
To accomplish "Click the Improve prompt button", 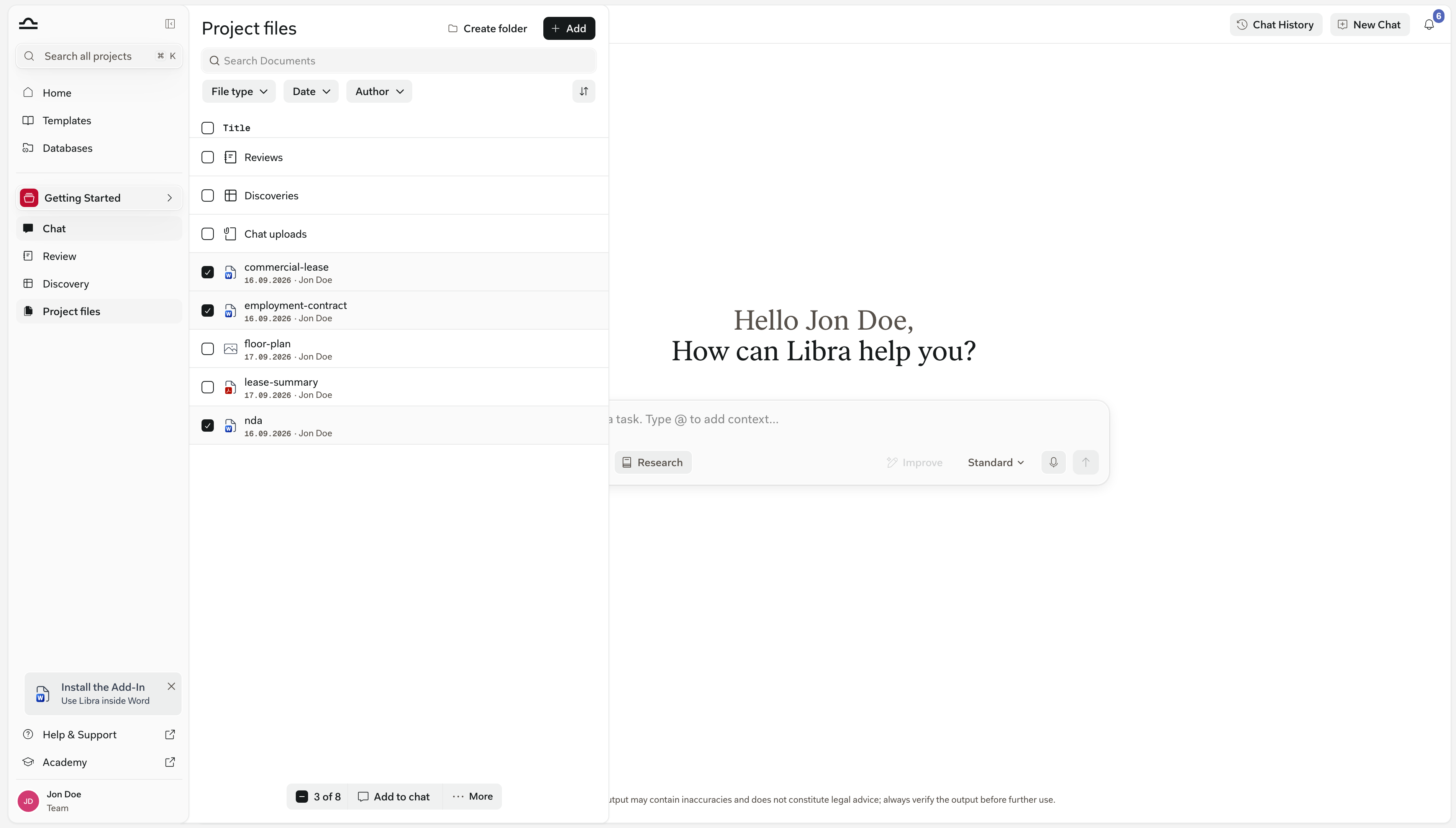I will [914, 462].
